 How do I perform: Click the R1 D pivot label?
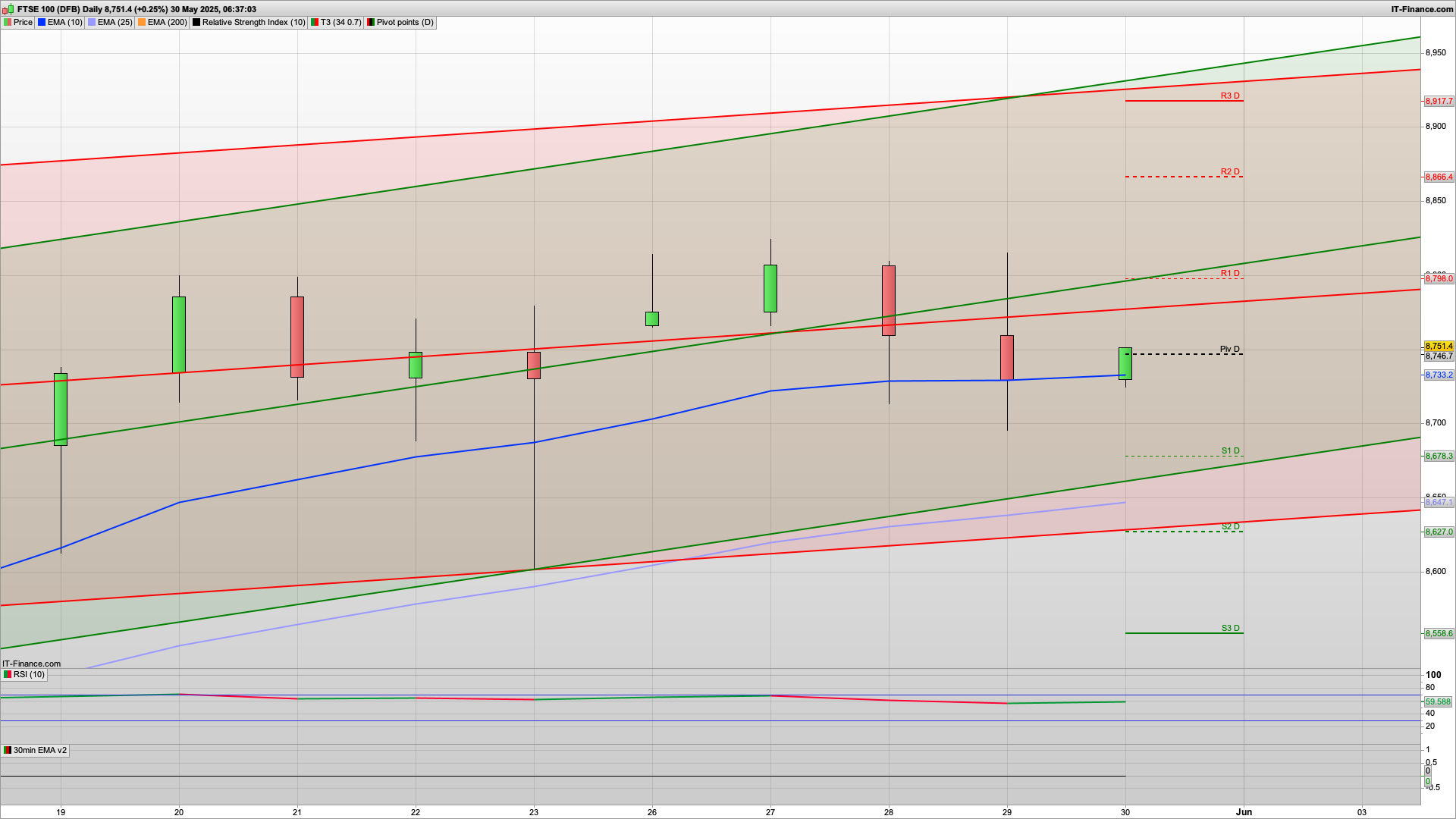(1230, 273)
